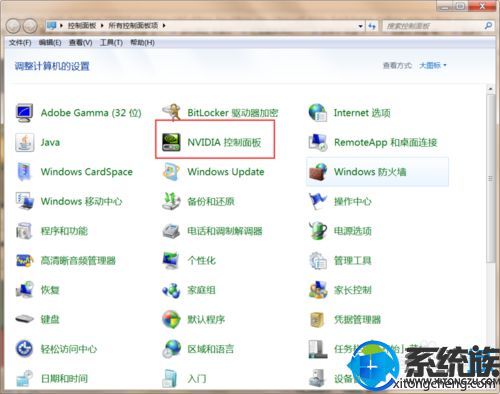Click the 区域和语言 link
The height and width of the screenshot is (394, 500).
210,349
